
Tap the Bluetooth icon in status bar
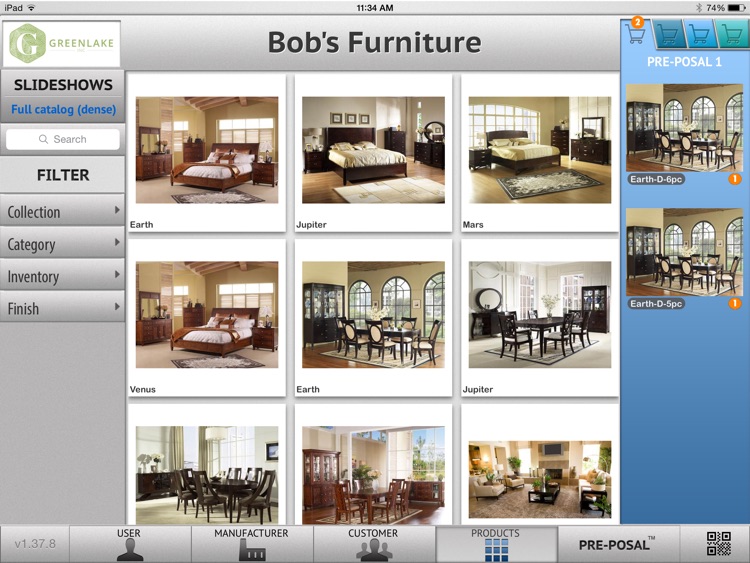(x=698, y=8)
